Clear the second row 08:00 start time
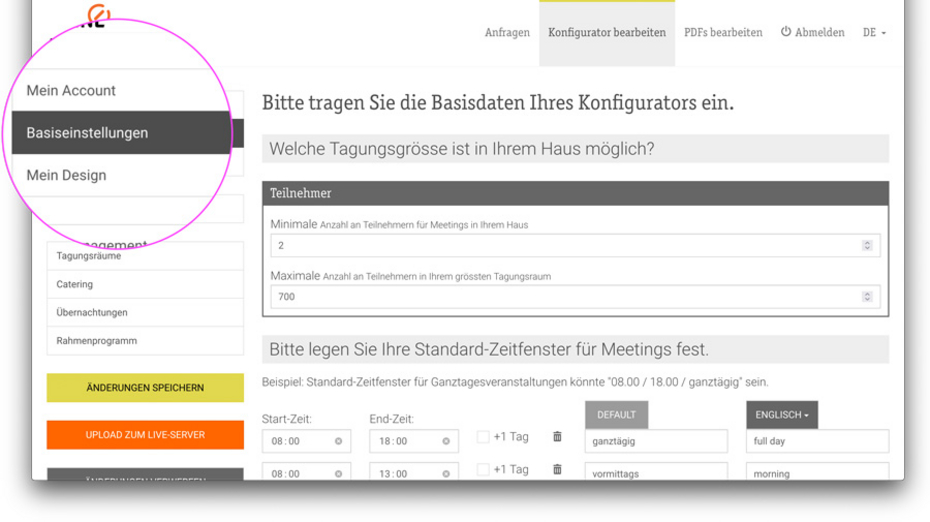 click(x=338, y=474)
